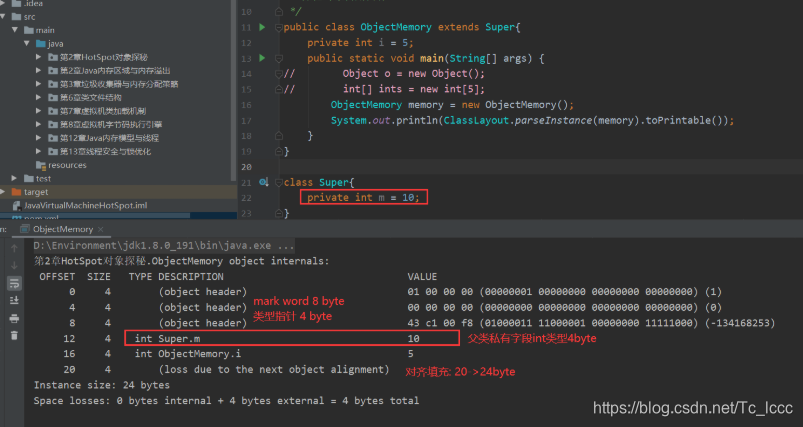Select 第8章虚拟机字节码执行引擎 package
The width and height of the screenshot is (803, 427).
(111, 124)
